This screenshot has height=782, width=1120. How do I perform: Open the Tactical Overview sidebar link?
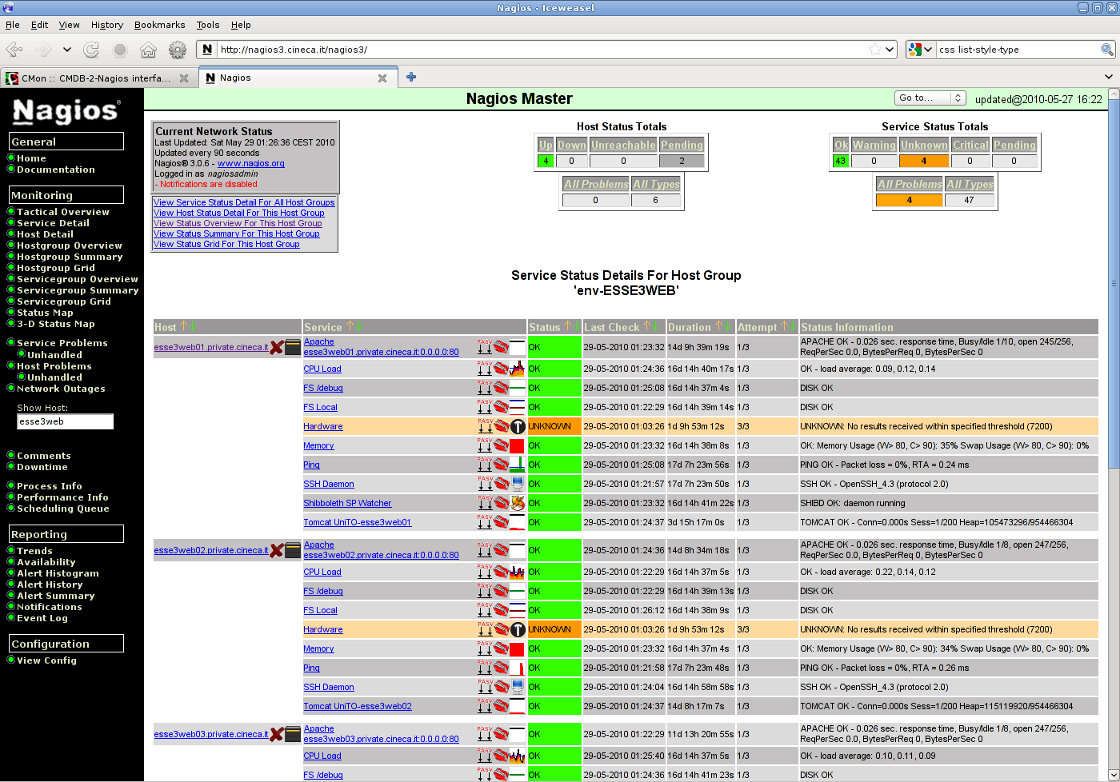click(x=63, y=212)
